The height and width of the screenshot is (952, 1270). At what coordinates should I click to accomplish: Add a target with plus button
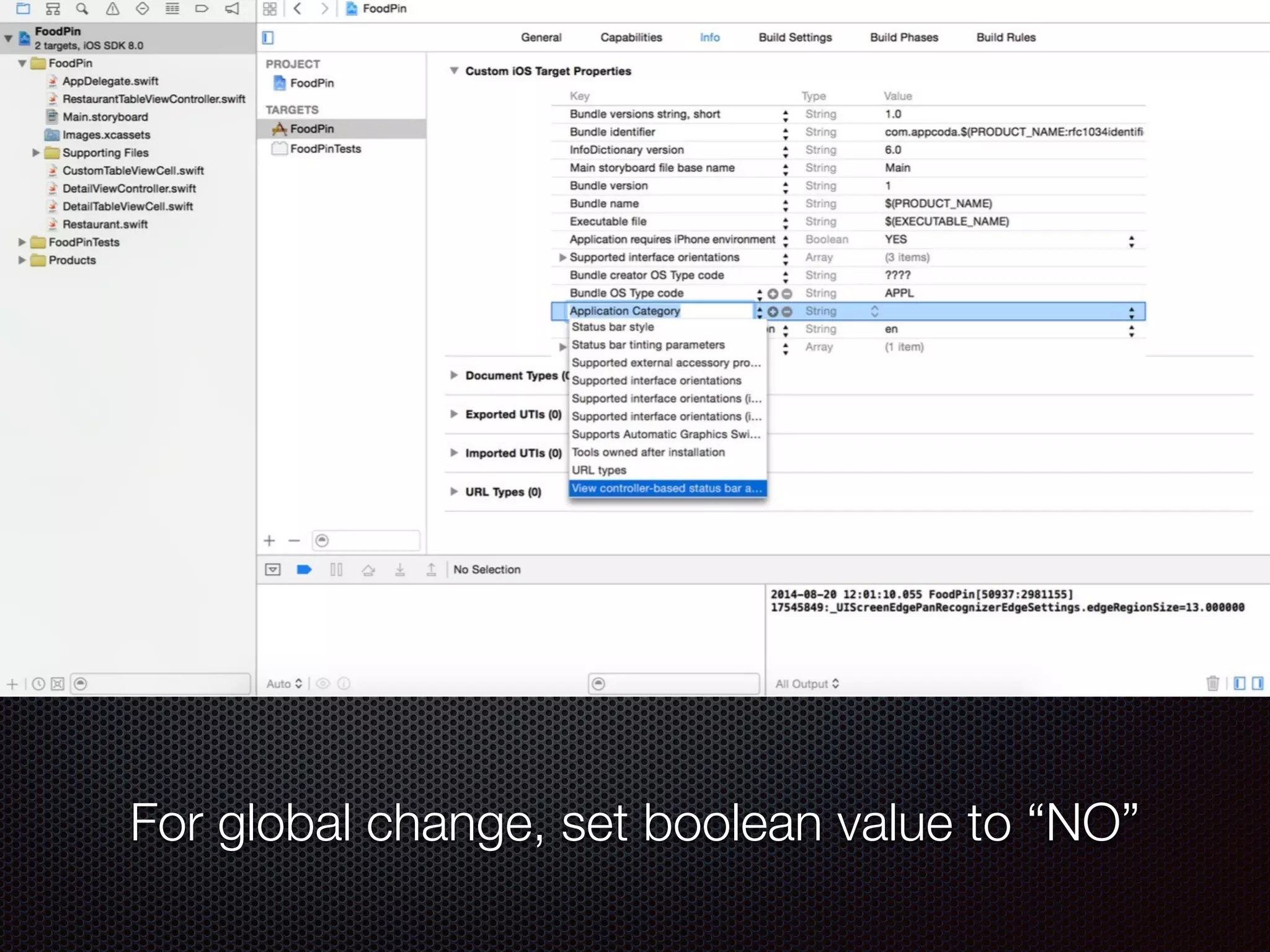269,540
